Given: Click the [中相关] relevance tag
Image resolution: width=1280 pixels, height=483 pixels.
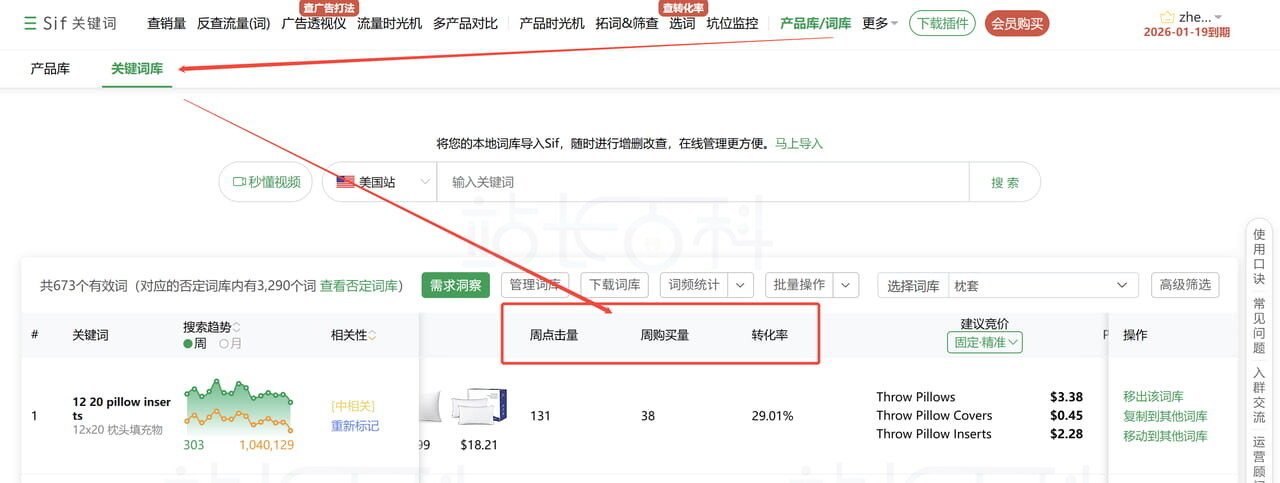Looking at the screenshot, I should (353, 406).
